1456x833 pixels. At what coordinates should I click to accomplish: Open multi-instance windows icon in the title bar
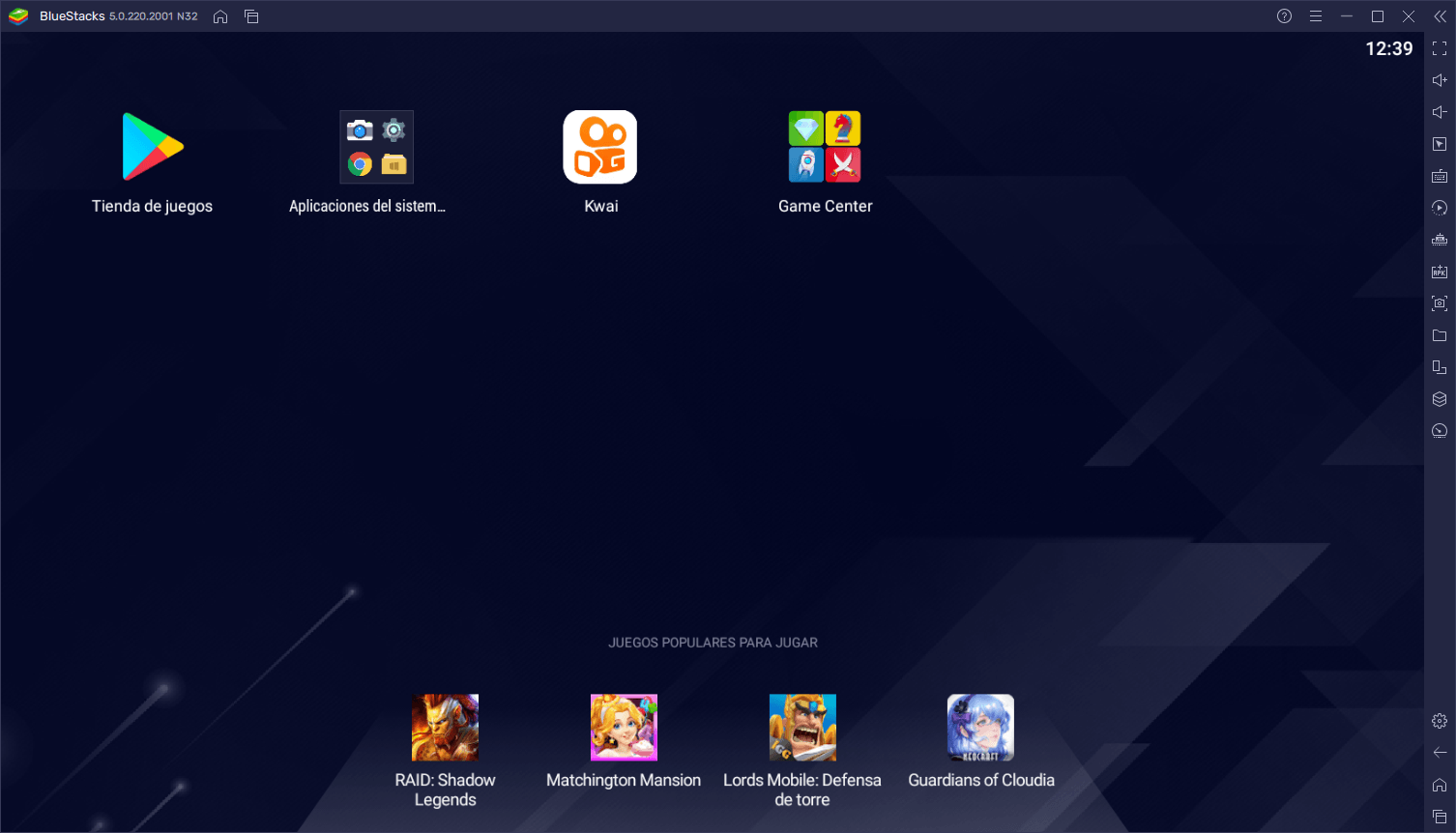tap(251, 16)
